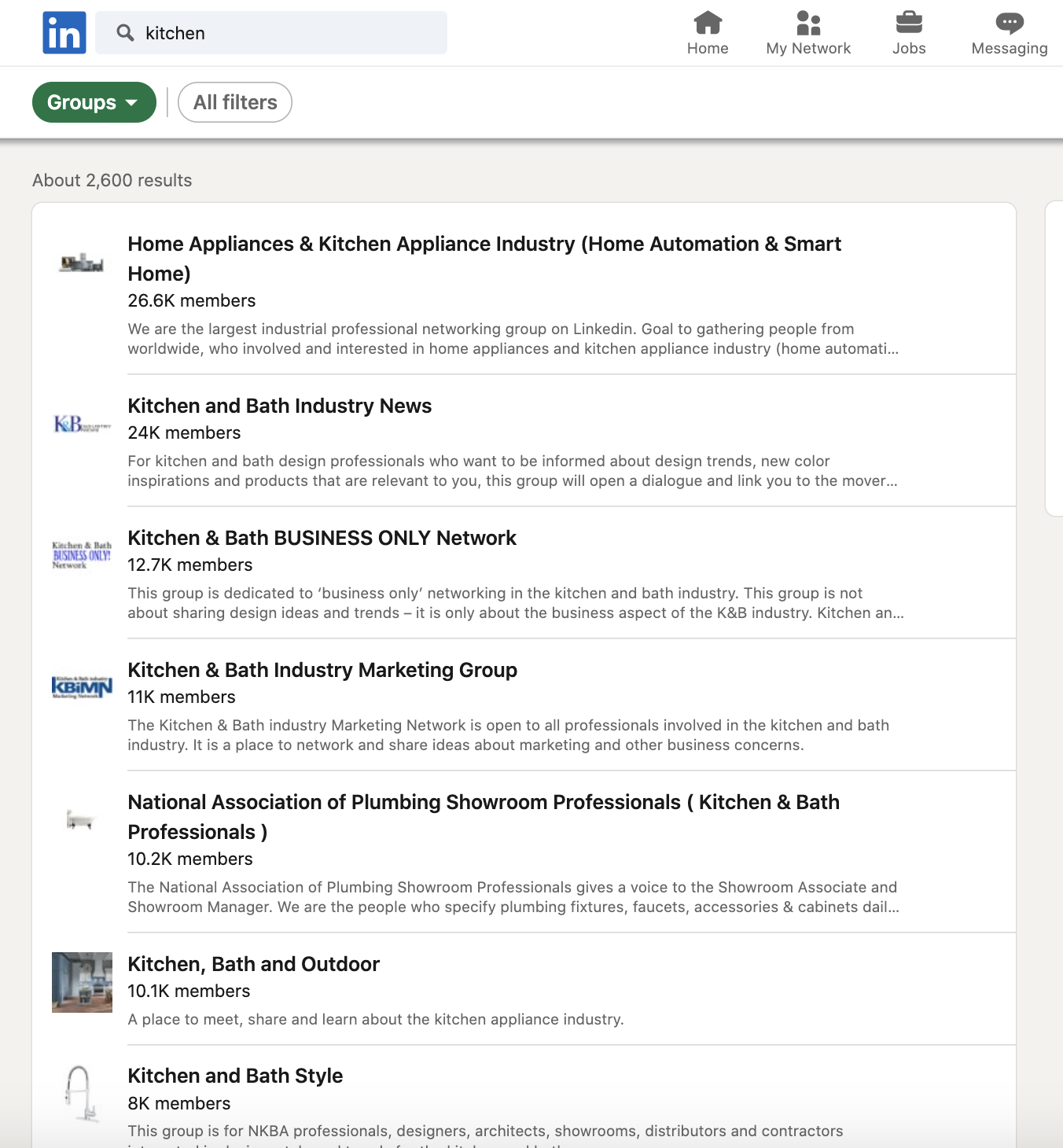Click the KBIMN marketing group logo
The image size is (1063, 1148).
(82, 687)
